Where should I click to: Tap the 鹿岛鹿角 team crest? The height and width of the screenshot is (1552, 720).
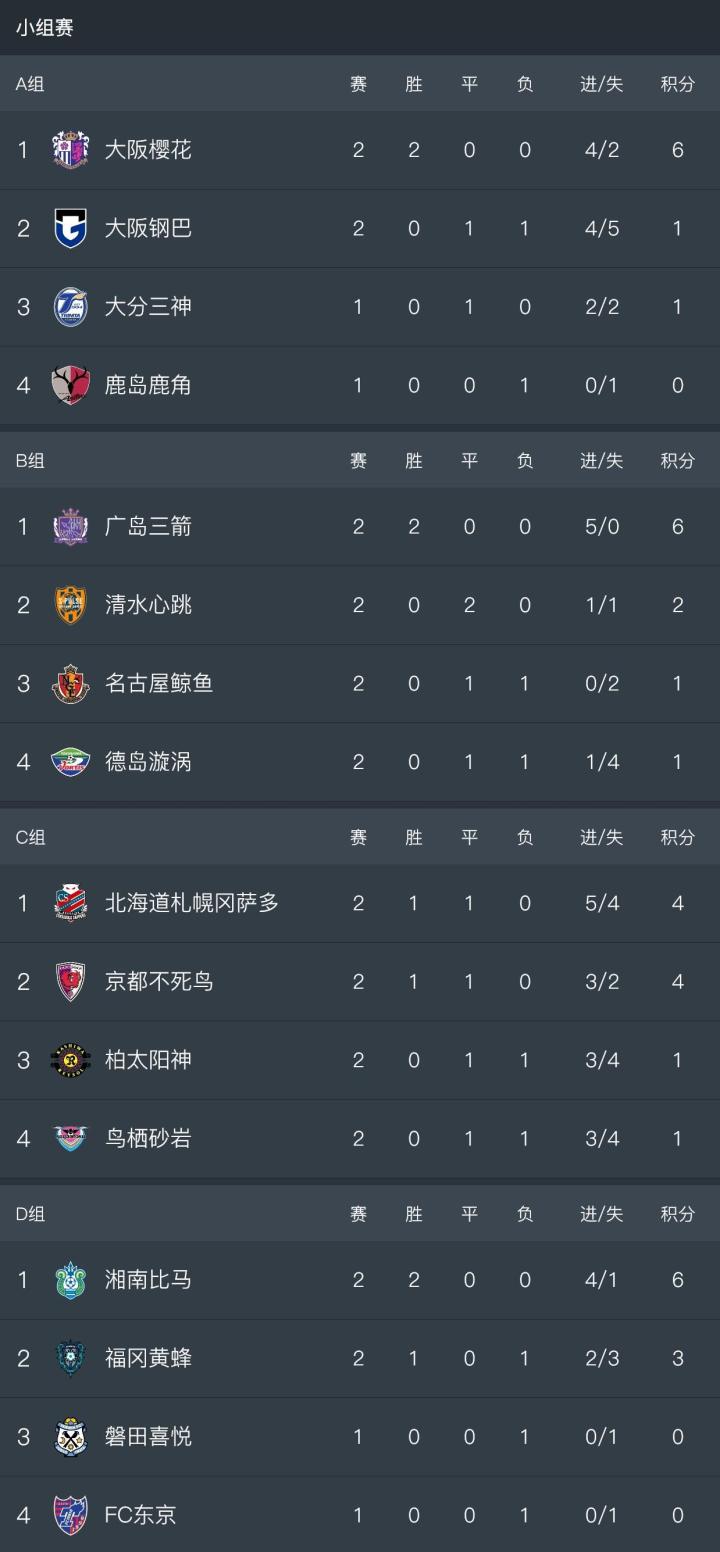click(71, 385)
